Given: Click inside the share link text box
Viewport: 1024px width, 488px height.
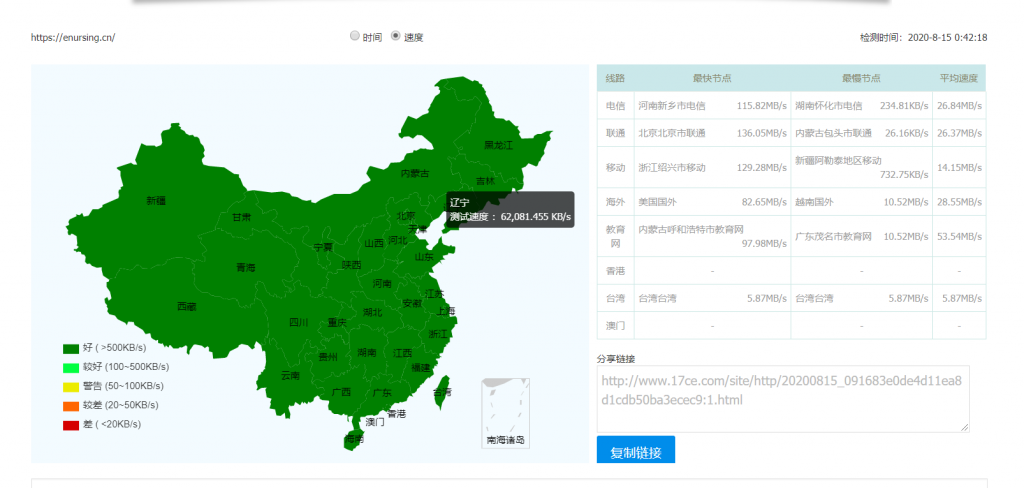Looking at the screenshot, I should (782, 398).
